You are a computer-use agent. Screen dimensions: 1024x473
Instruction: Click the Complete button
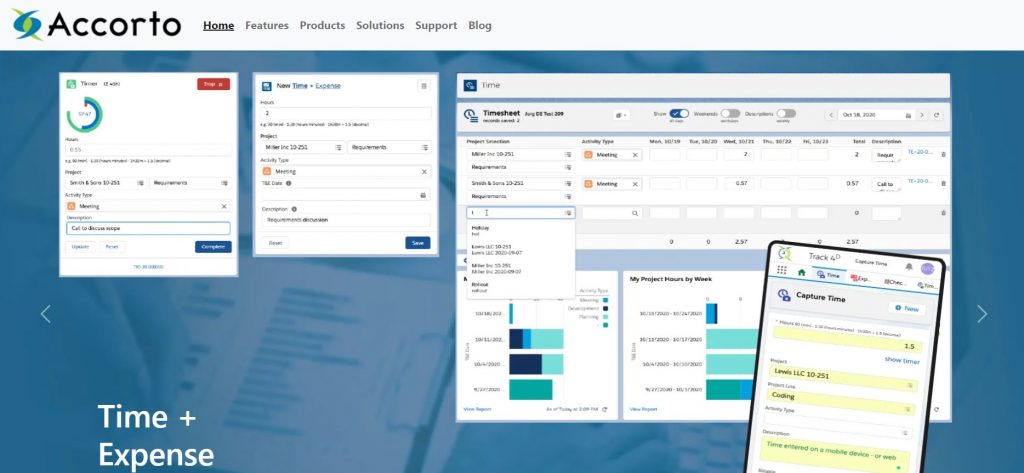[213, 247]
